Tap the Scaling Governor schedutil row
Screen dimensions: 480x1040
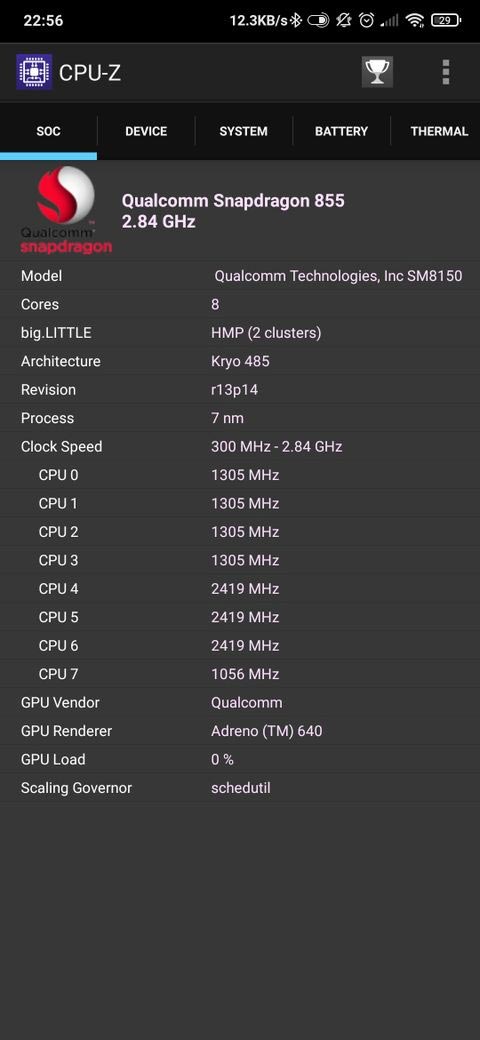[240, 788]
